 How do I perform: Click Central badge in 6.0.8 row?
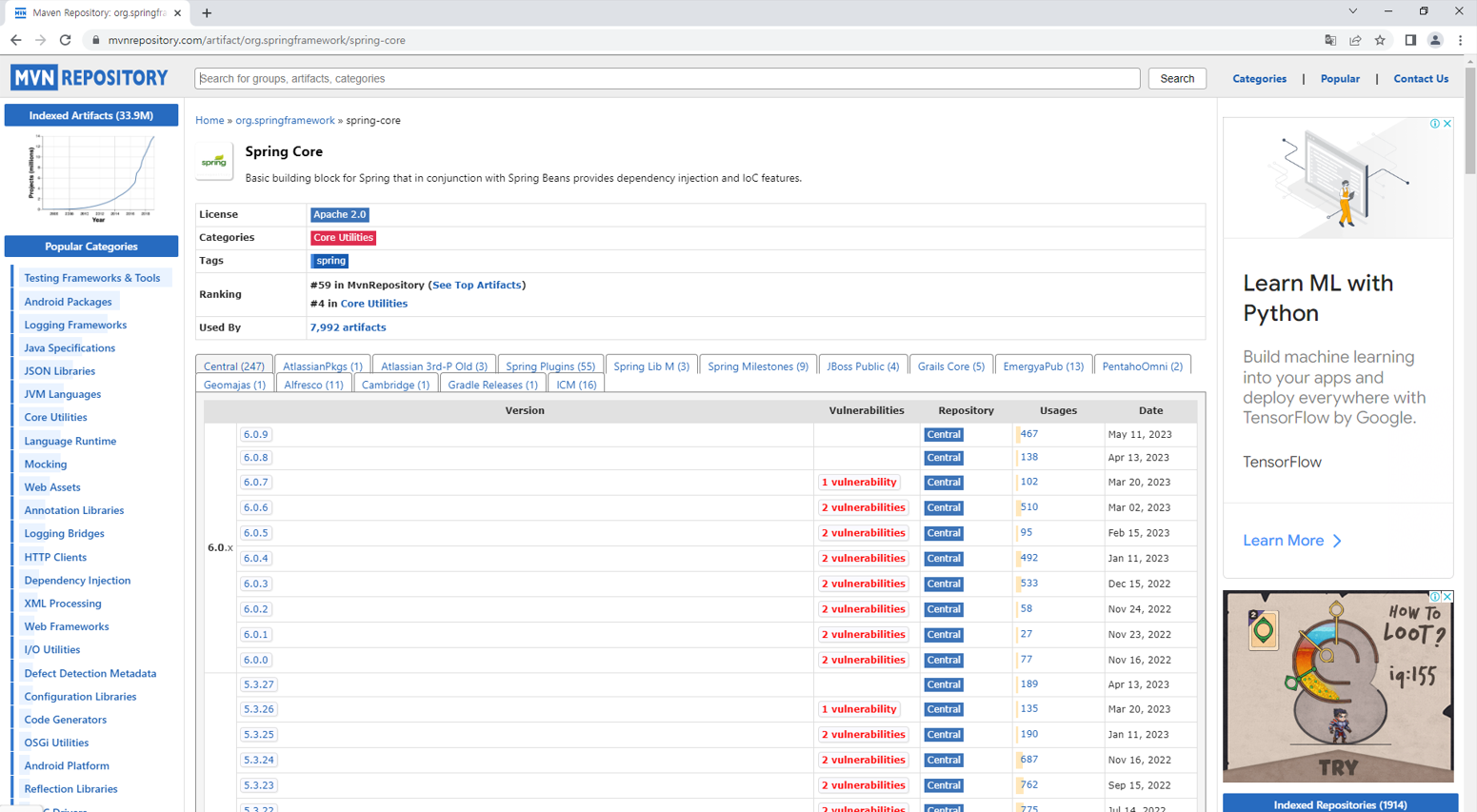pos(944,458)
